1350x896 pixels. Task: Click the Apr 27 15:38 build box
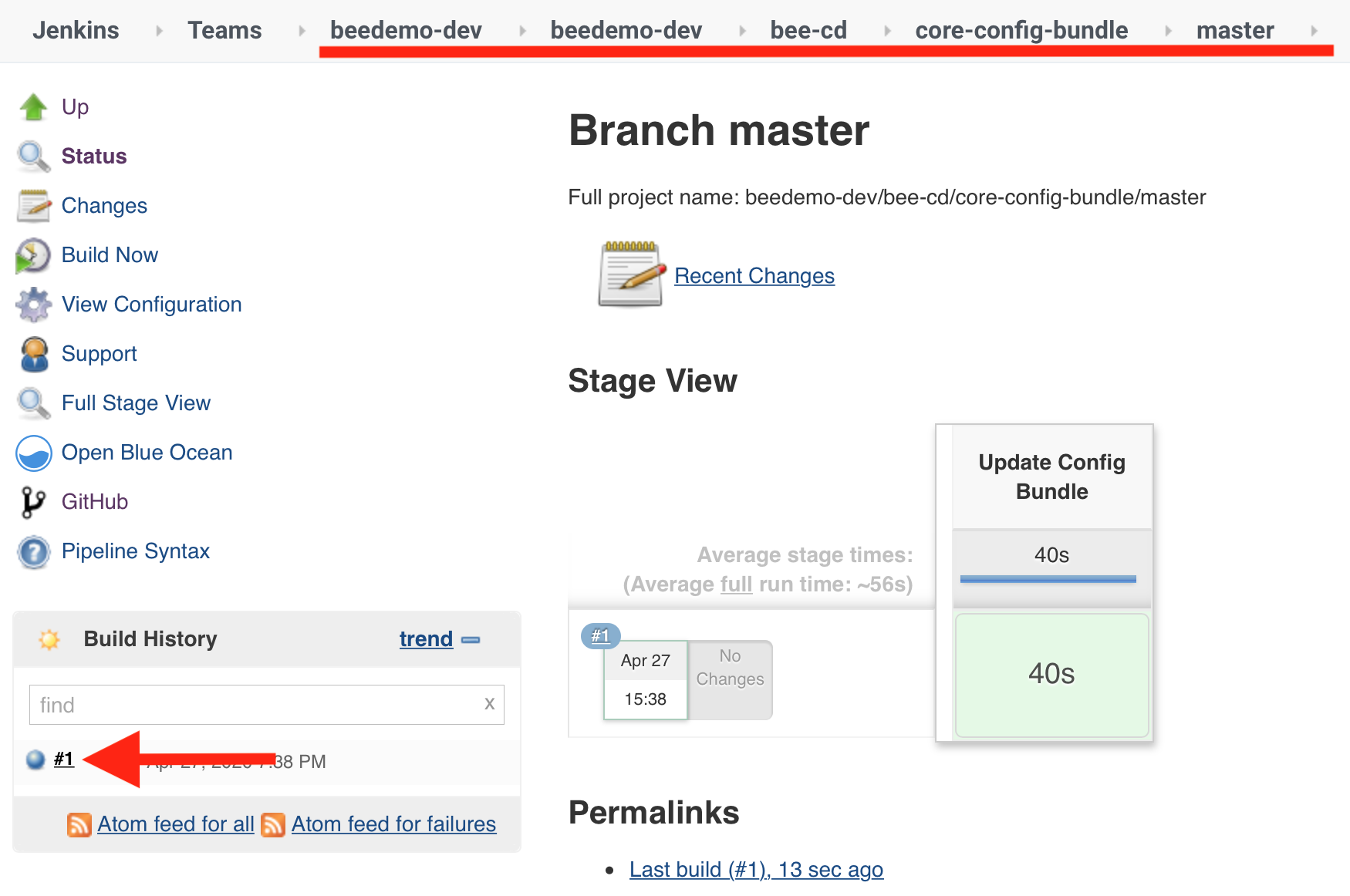click(646, 680)
